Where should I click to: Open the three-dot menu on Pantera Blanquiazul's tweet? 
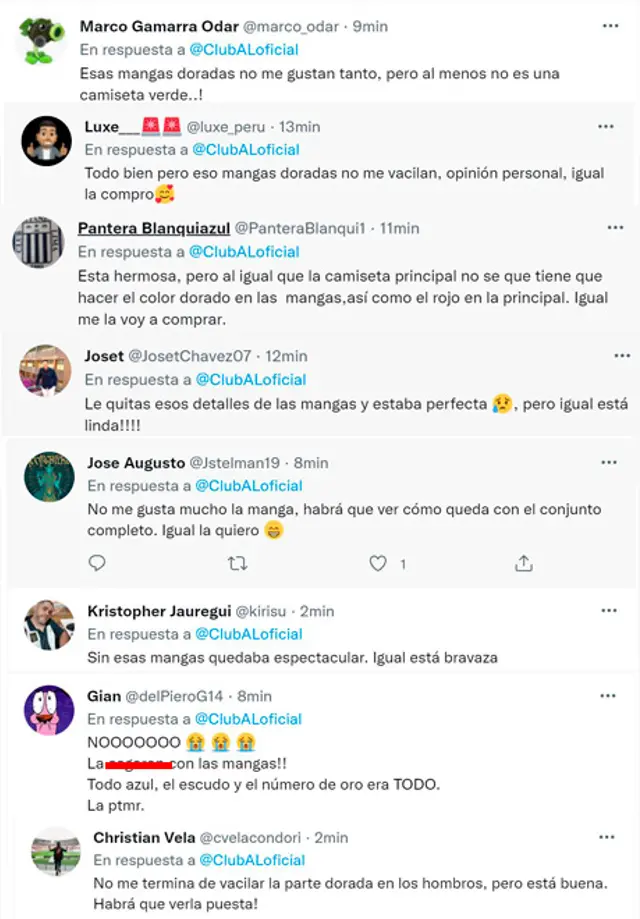click(x=615, y=228)
